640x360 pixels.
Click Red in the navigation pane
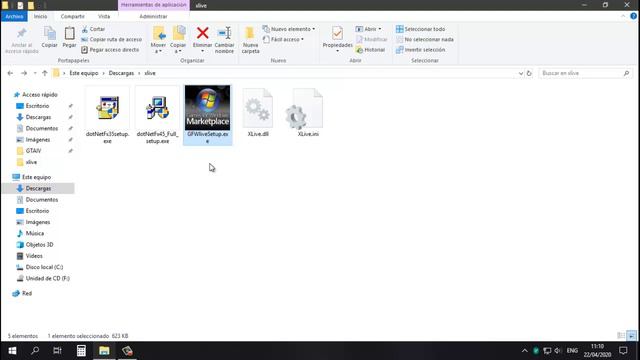[x=27, y=293]
